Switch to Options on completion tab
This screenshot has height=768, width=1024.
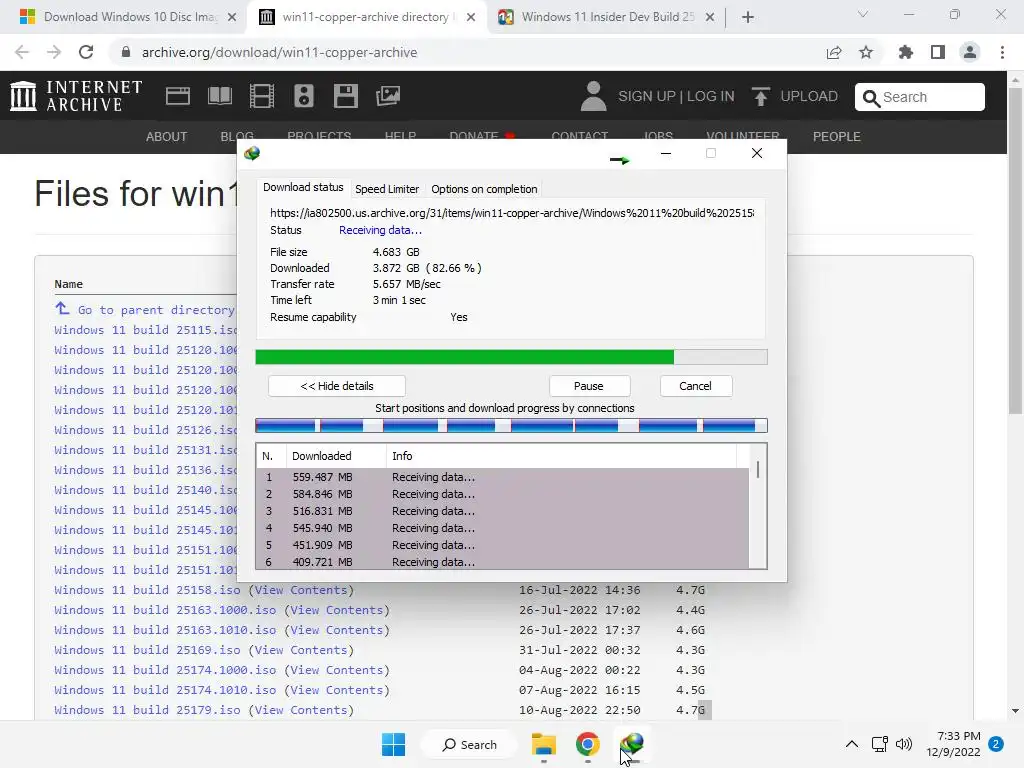point(484,189)
